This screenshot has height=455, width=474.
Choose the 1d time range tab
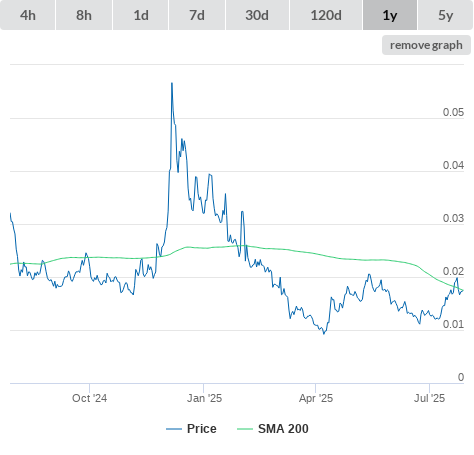pyautogui.click(x=141, y=15)
